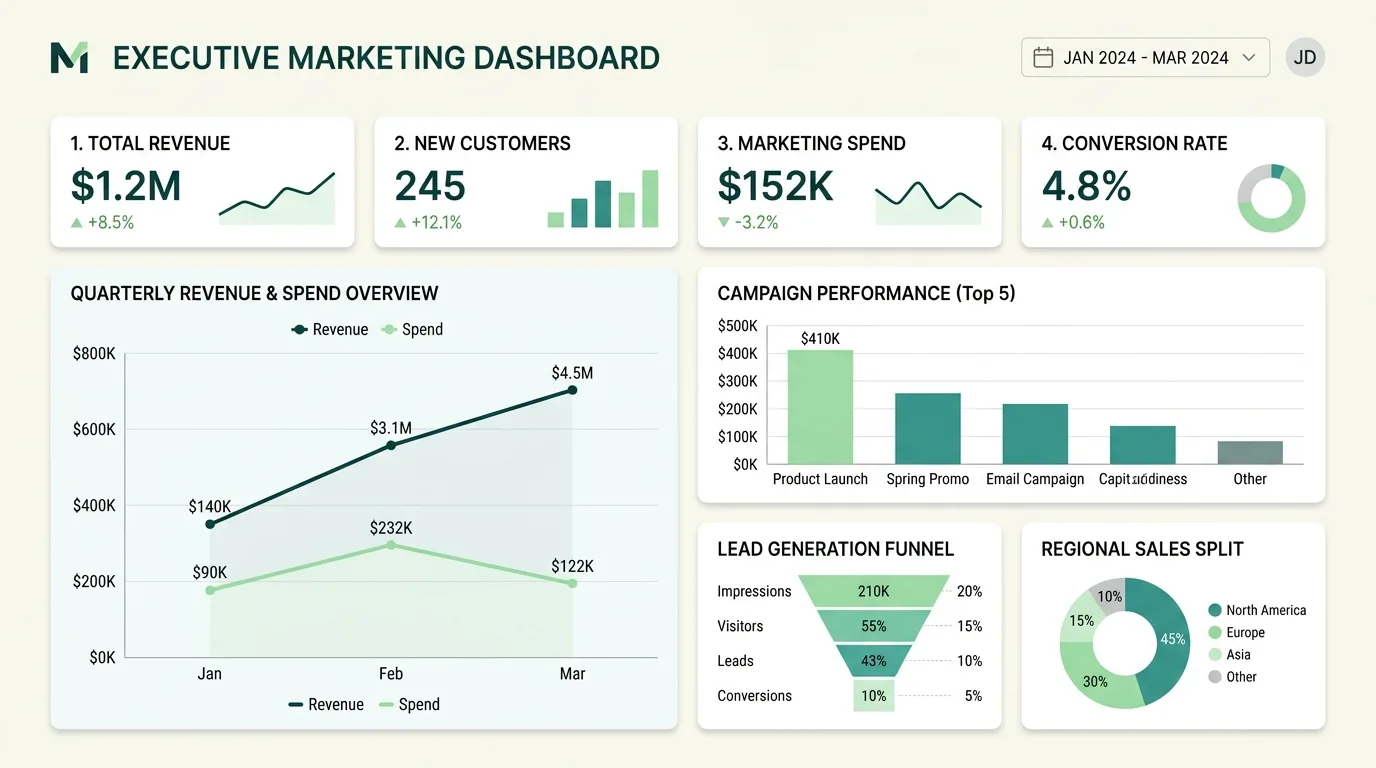Toggle Revenue in the legend below the line chart

tap(326, 704)
